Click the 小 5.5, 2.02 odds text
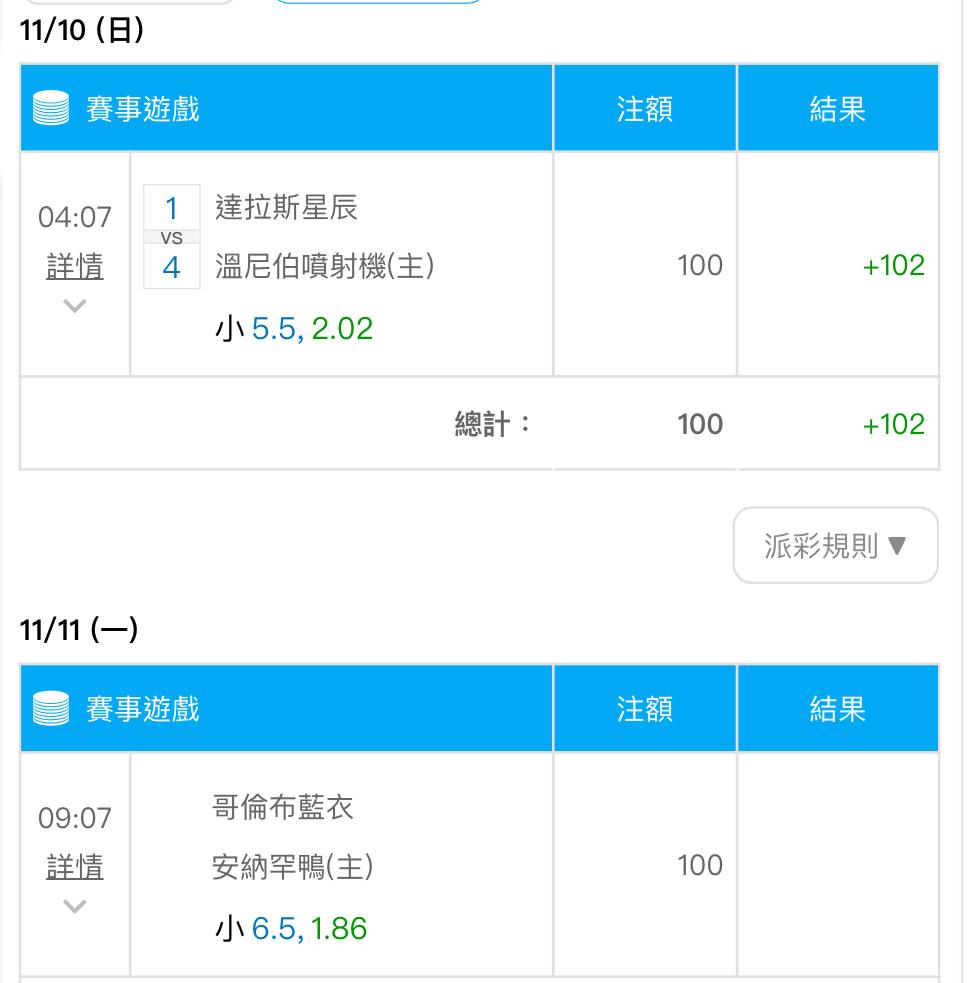Image resolution: width=975 pixels, height=983 pixels. click(x=294, y=328)
